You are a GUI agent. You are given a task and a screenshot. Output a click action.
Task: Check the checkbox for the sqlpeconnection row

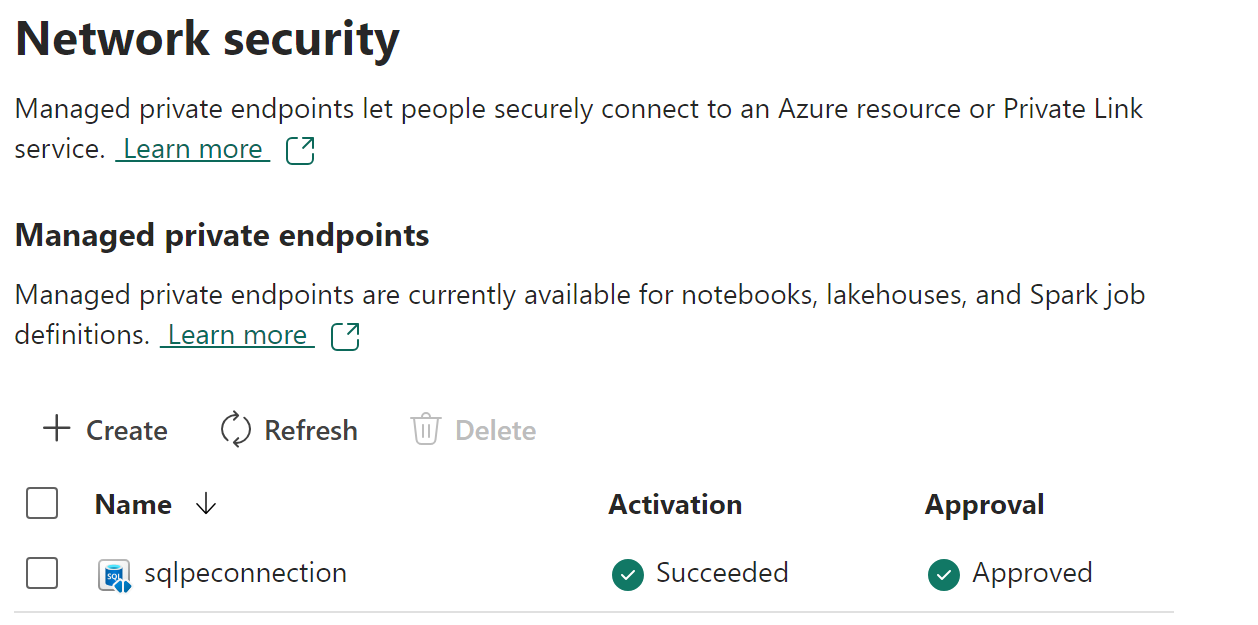[x=41, y=573]
